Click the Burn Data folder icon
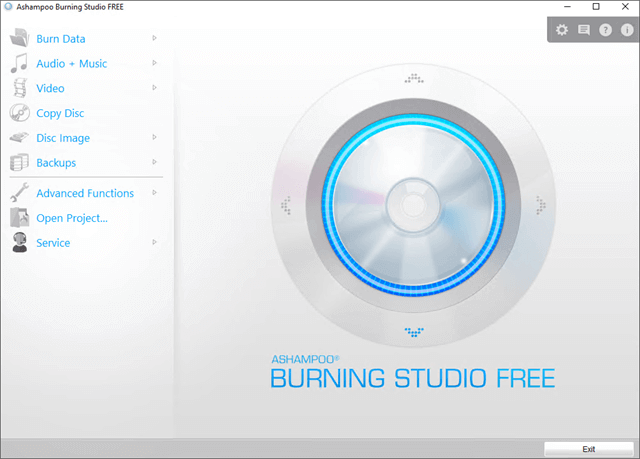The image size is (640, 459). tap(19, 38)
